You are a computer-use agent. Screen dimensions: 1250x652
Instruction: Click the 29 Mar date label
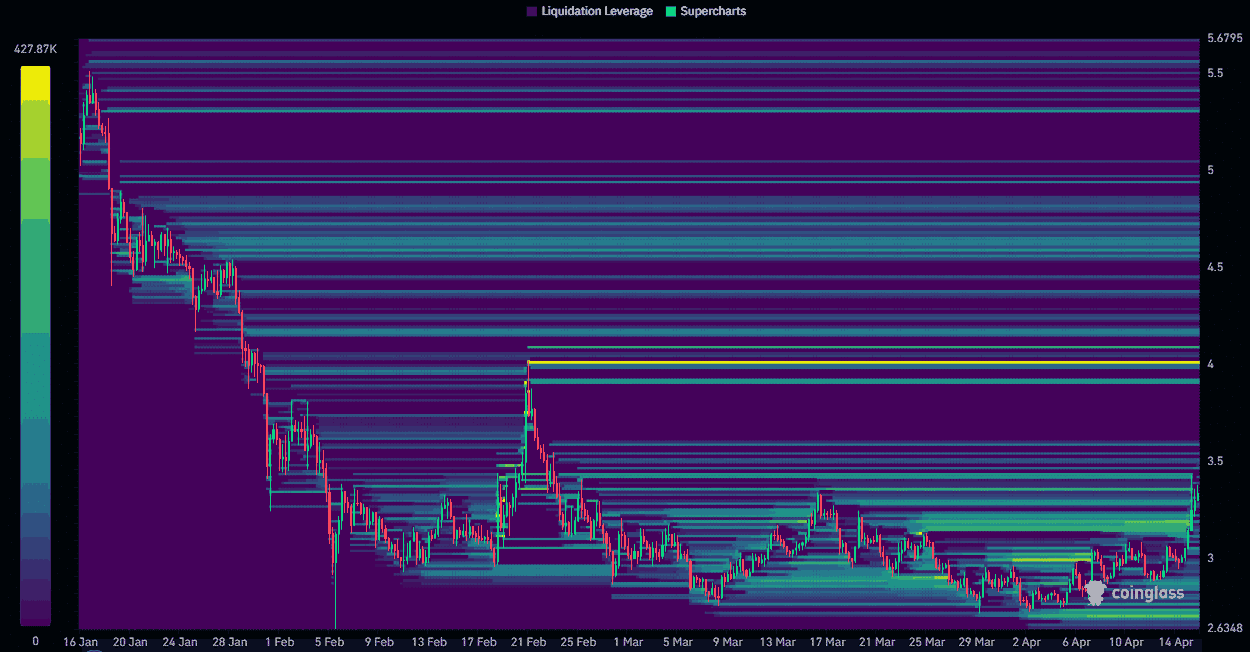977,642
